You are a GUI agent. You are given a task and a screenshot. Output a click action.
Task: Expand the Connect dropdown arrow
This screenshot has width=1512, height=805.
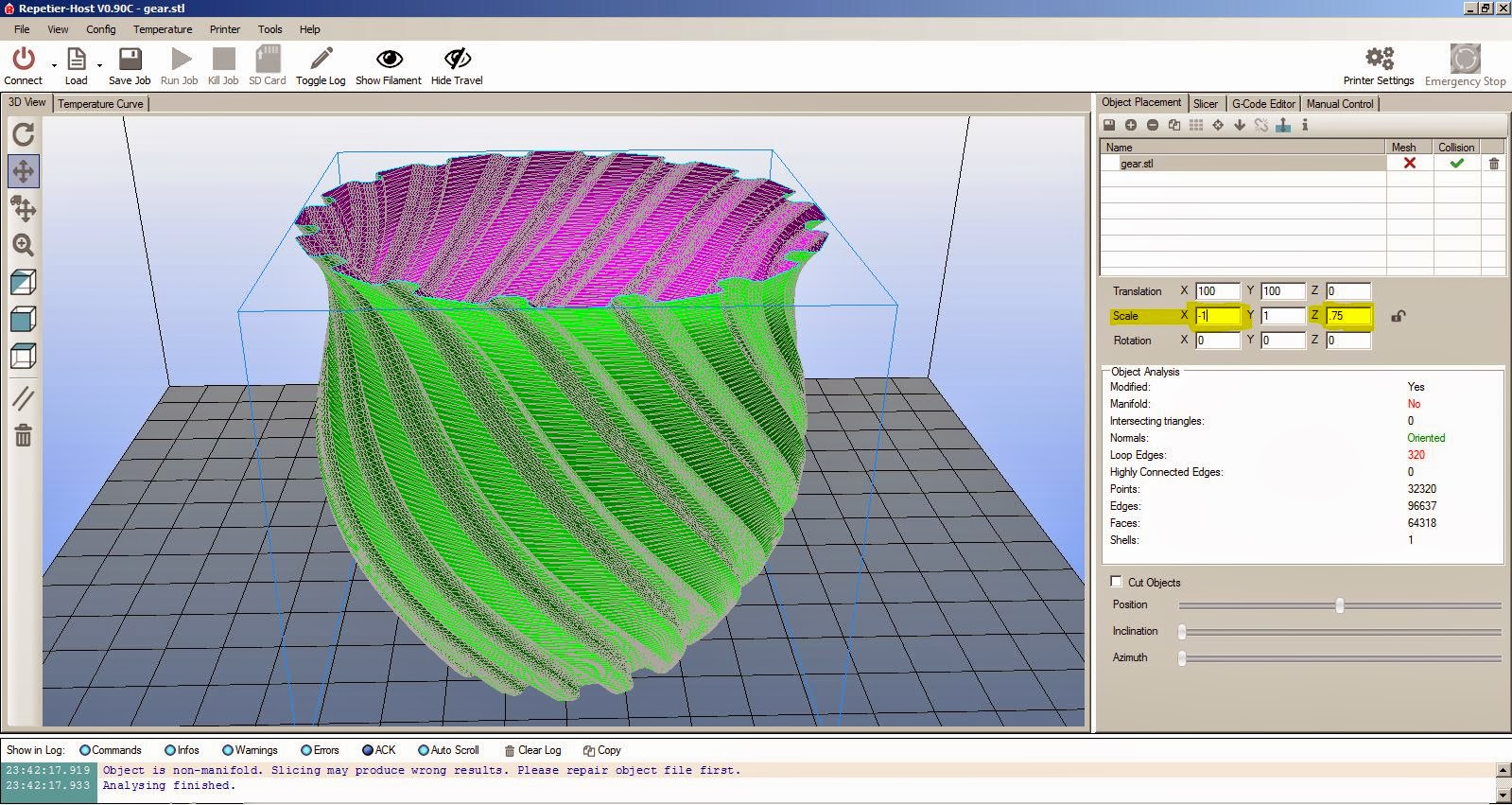click(54, 65)
